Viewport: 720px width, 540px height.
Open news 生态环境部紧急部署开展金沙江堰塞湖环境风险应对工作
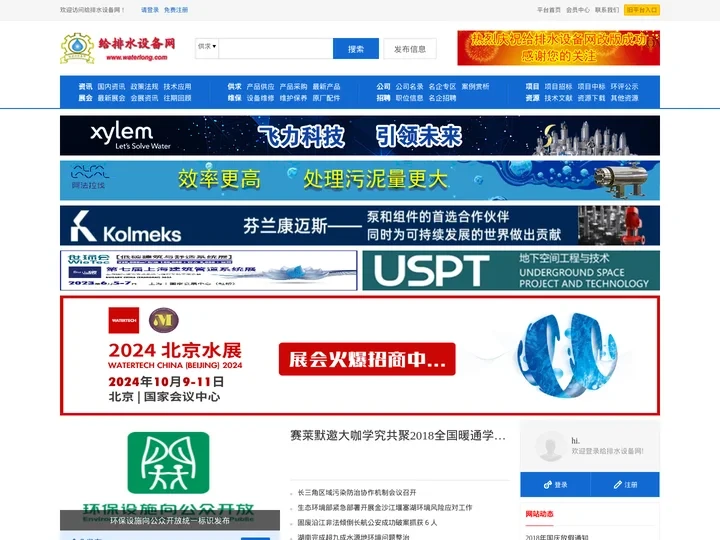[x=385, y=507]
